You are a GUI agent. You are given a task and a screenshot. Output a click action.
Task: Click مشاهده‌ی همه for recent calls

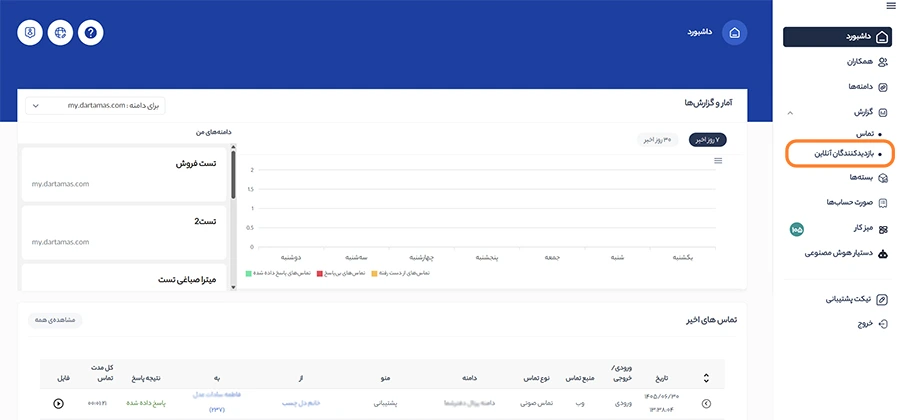point(55,321)
